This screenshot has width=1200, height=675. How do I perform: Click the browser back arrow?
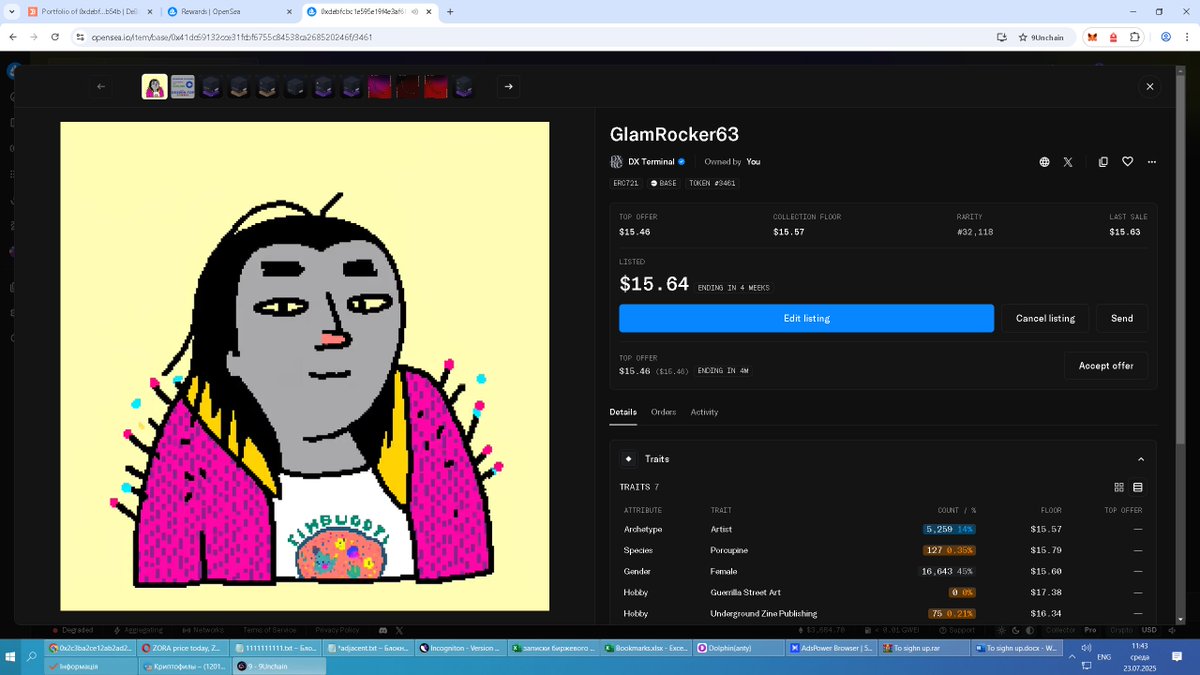(x=13, y=37)
